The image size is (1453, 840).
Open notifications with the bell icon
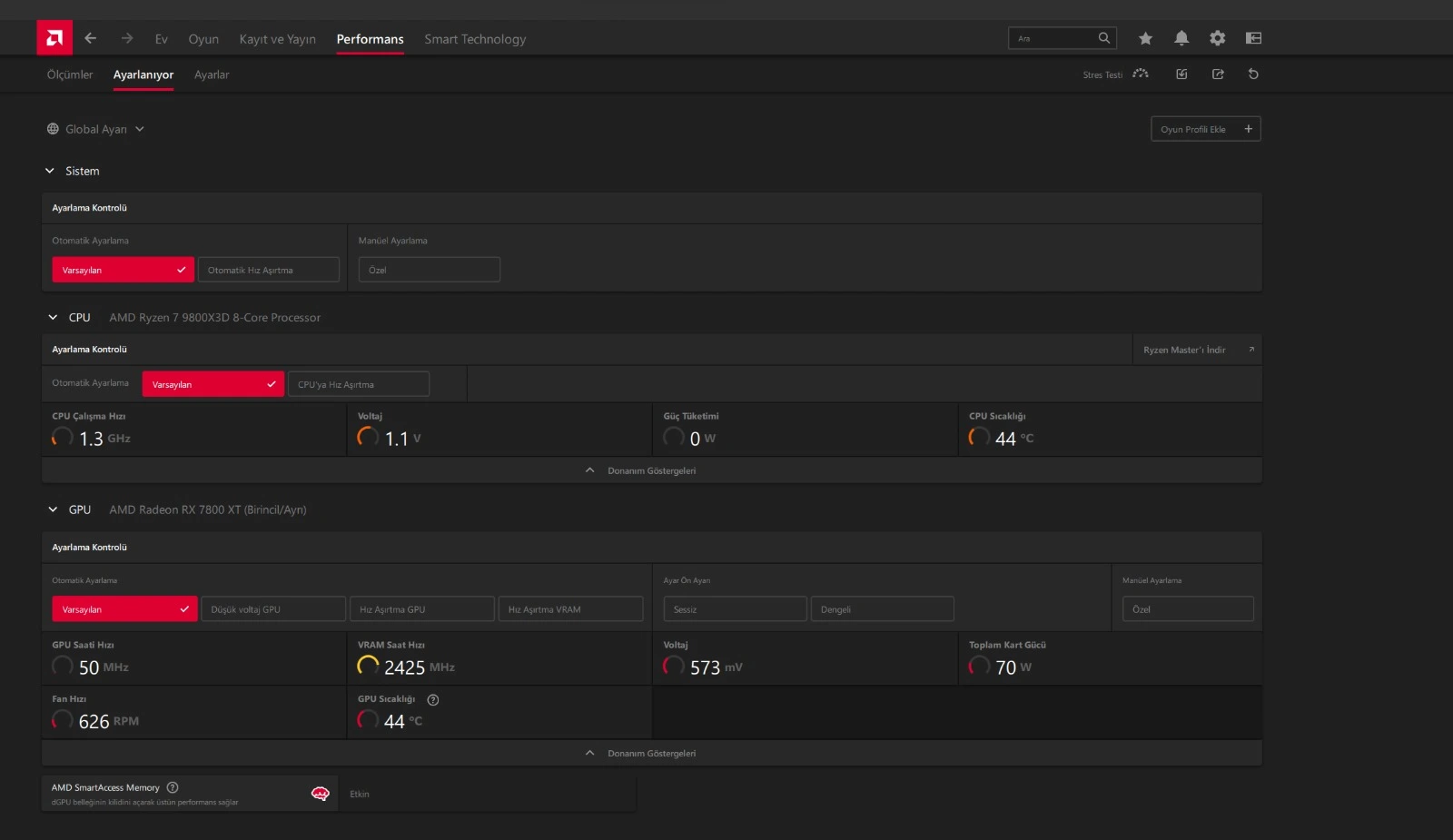(x=1181, y=38)
